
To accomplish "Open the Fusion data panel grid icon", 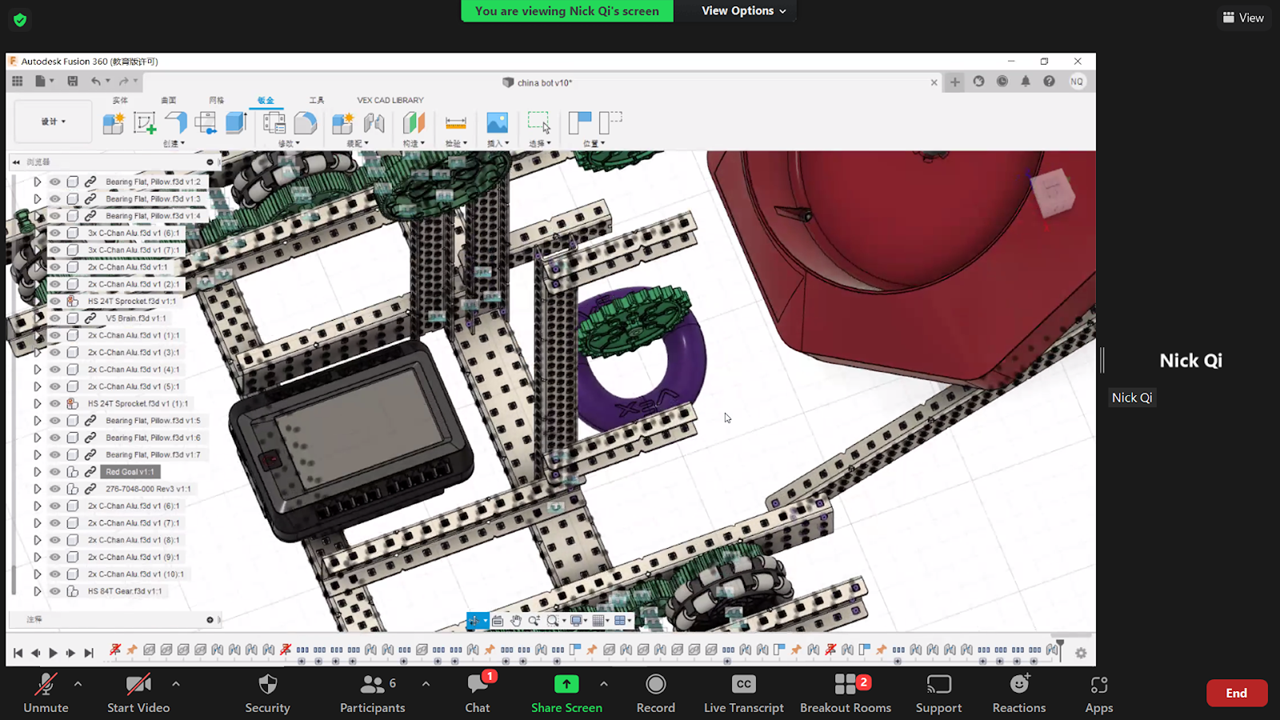I will coord(17,81).
